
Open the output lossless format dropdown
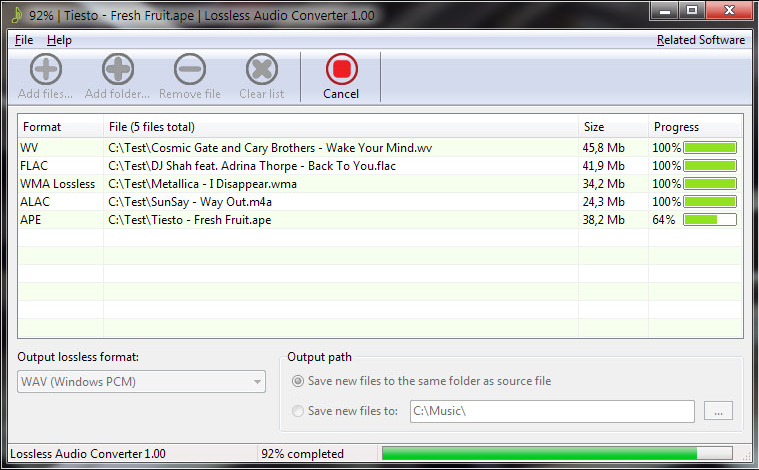click(x=141, y=382)
